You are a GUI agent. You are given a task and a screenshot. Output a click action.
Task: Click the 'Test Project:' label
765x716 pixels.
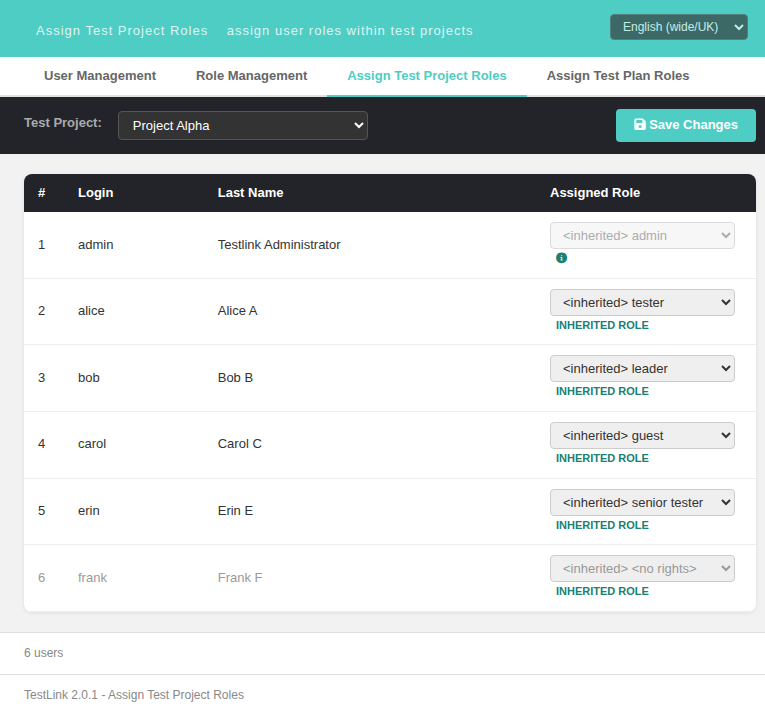click(63, 123)
